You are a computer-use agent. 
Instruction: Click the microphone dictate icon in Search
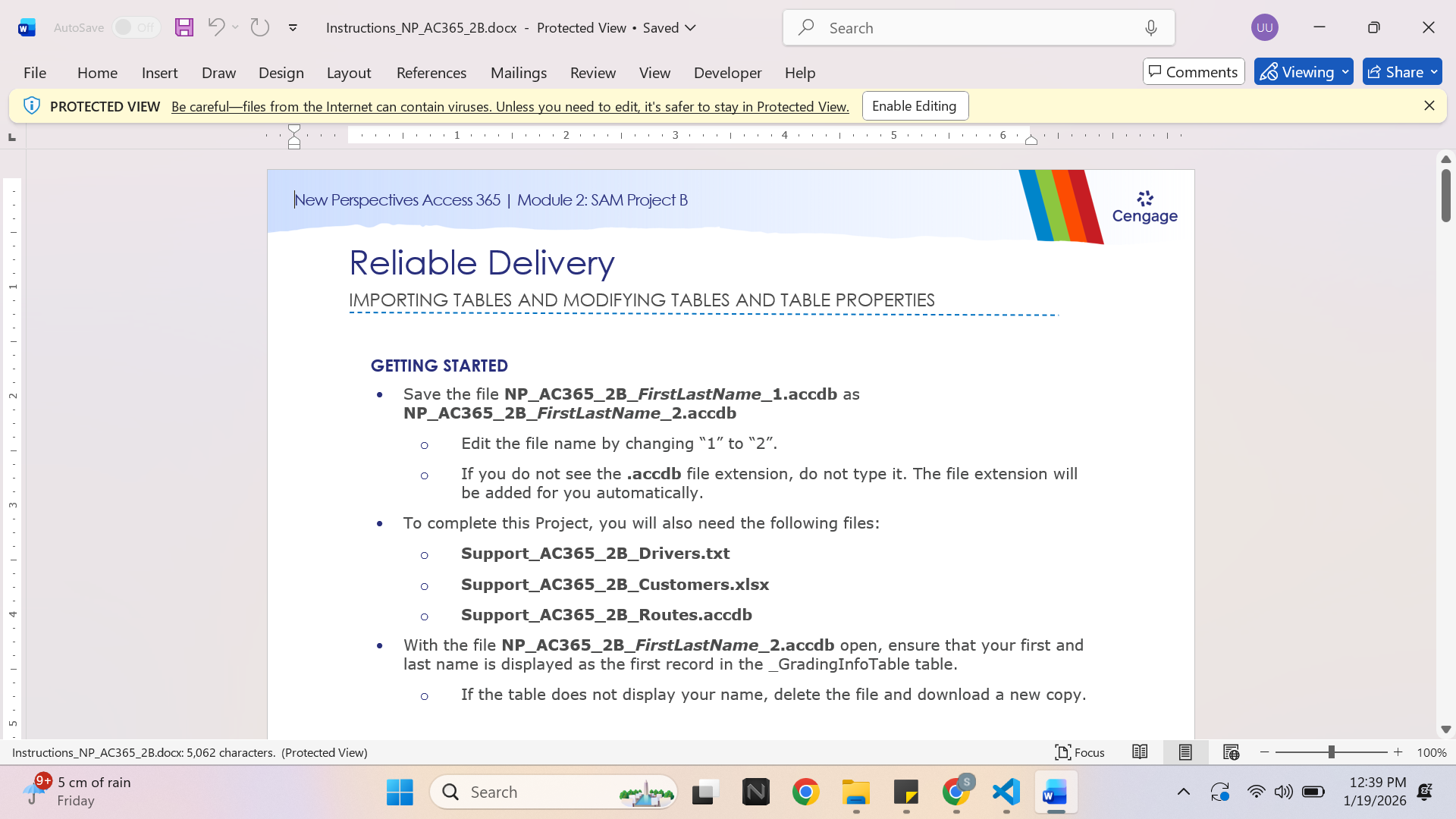[x=1151, y=28]
